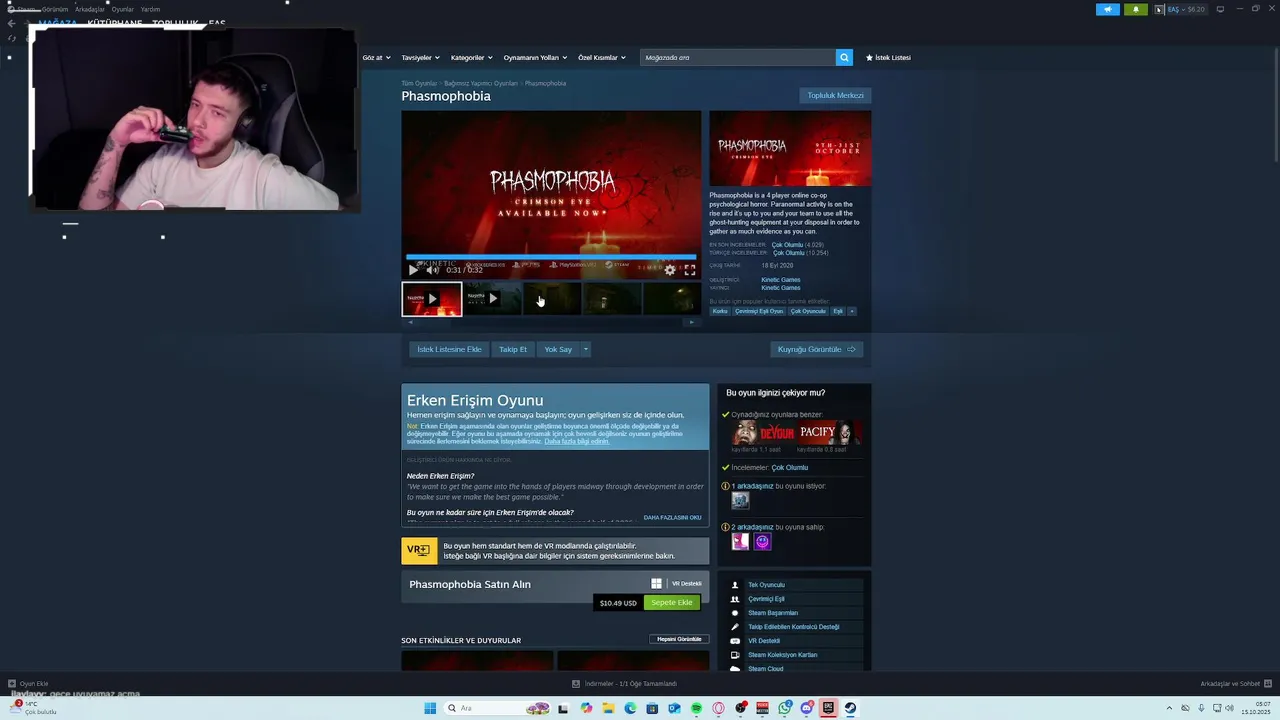Expand the Oynamanın Yolları dropdown

535,58
